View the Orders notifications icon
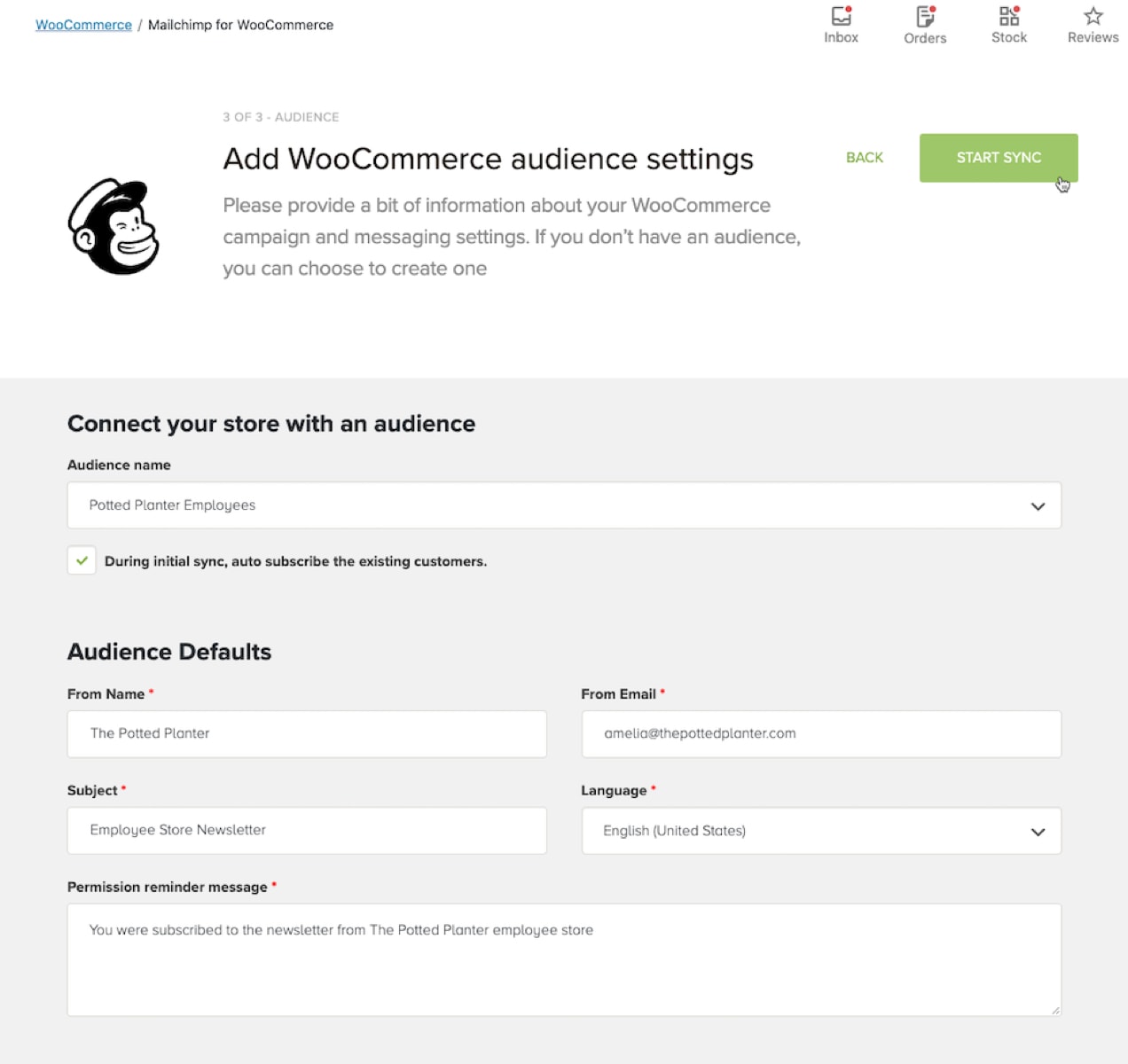The image size is (1128, 1064). 924,24
